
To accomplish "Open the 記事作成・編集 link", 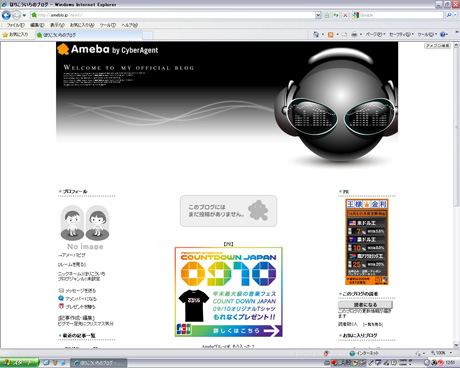I will click(76, 318).
